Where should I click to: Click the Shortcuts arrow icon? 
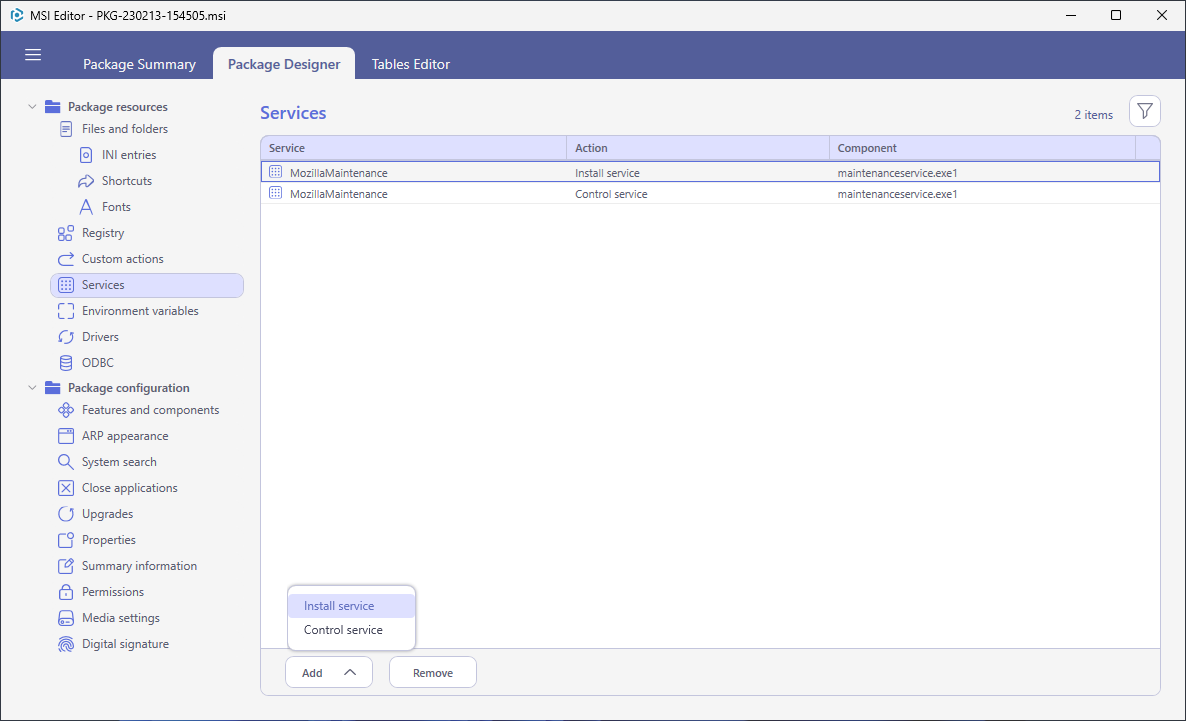[x=86, y=181]
